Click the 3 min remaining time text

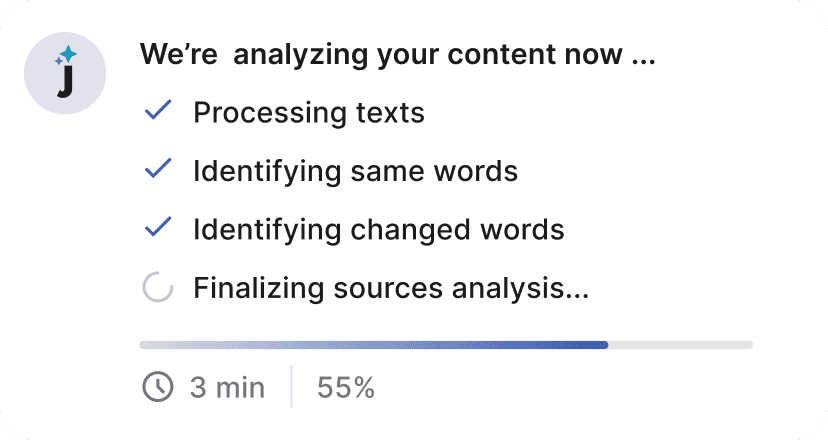tap(227, 388)
